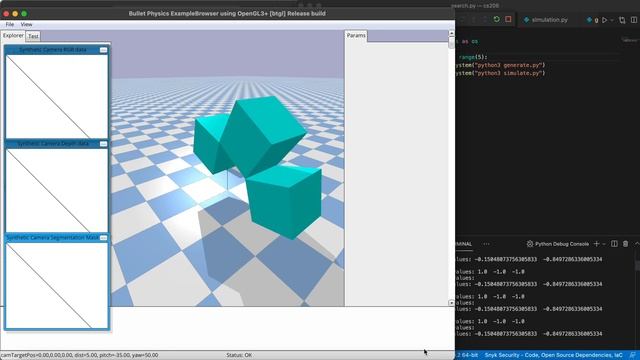Click the split terminal icon

point(614,244)
